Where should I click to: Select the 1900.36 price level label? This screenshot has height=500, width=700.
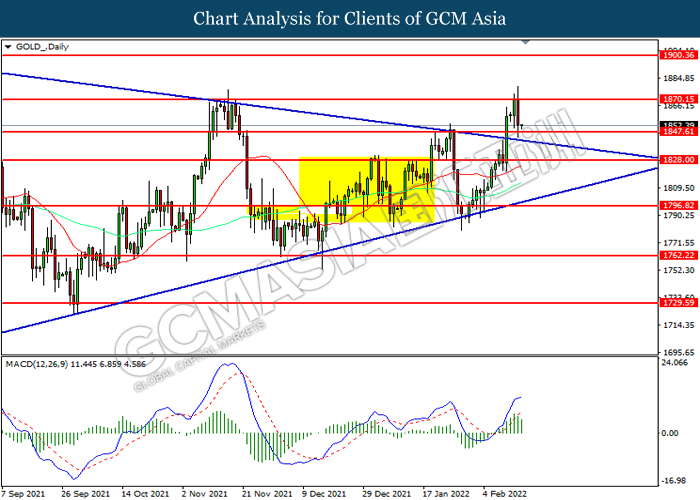click(x=679, y=55)
